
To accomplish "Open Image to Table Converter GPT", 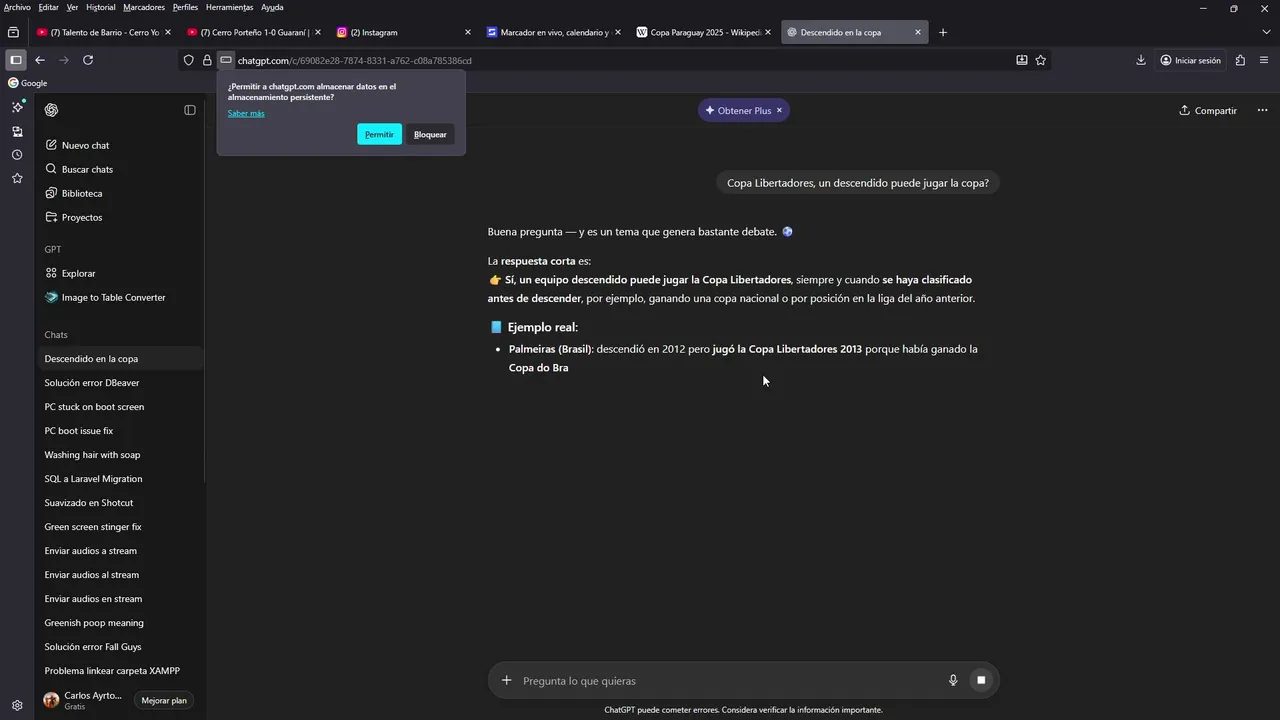I will click(x=120, y=297).
